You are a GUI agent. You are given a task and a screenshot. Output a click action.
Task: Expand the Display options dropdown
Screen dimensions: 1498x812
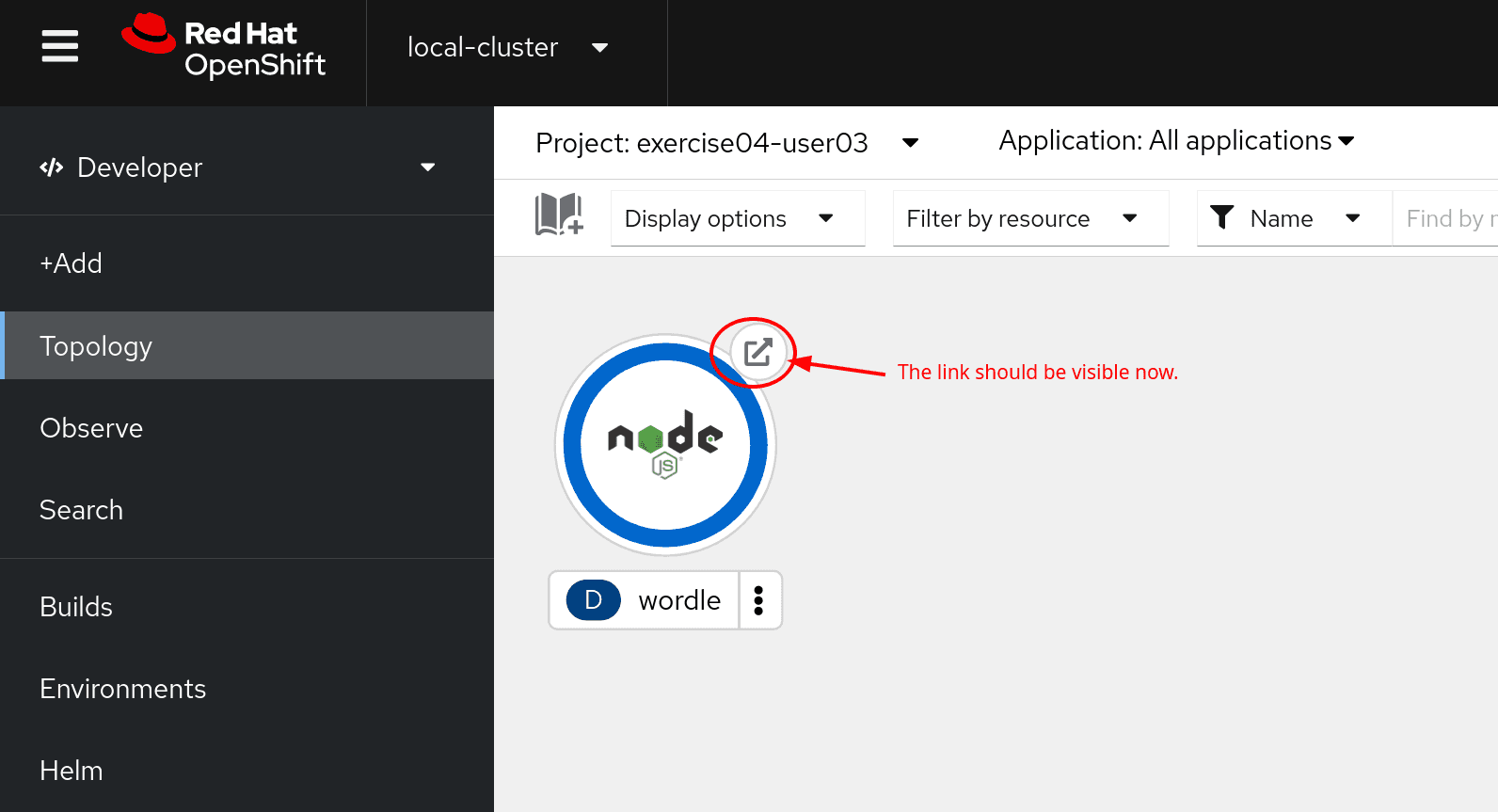click(738, 218)
